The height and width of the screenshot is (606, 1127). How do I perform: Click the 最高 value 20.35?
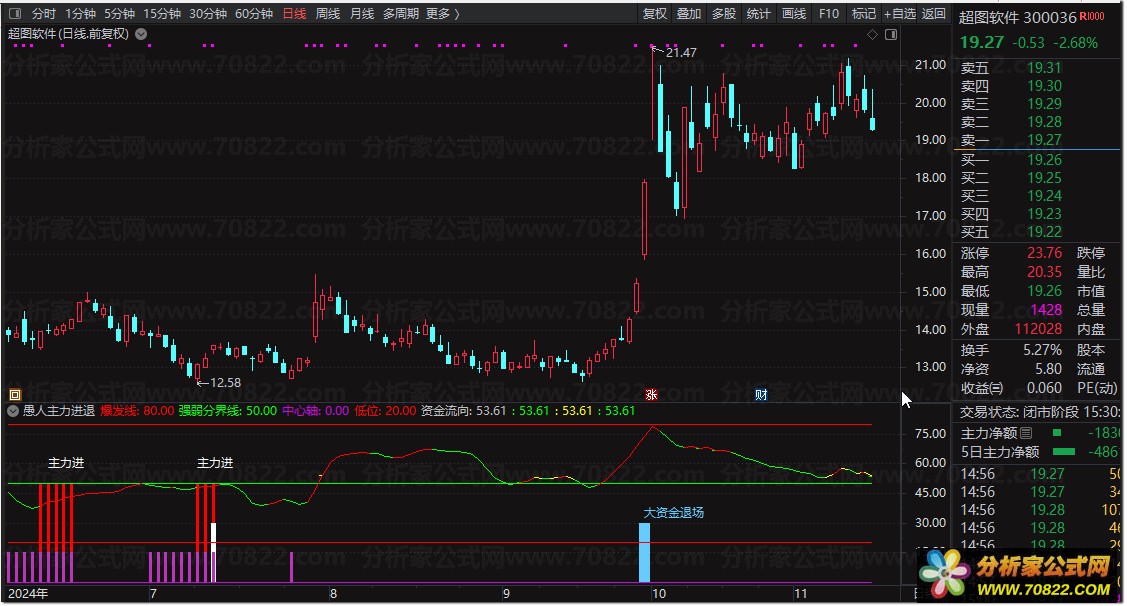click(x=1044, y=272)
